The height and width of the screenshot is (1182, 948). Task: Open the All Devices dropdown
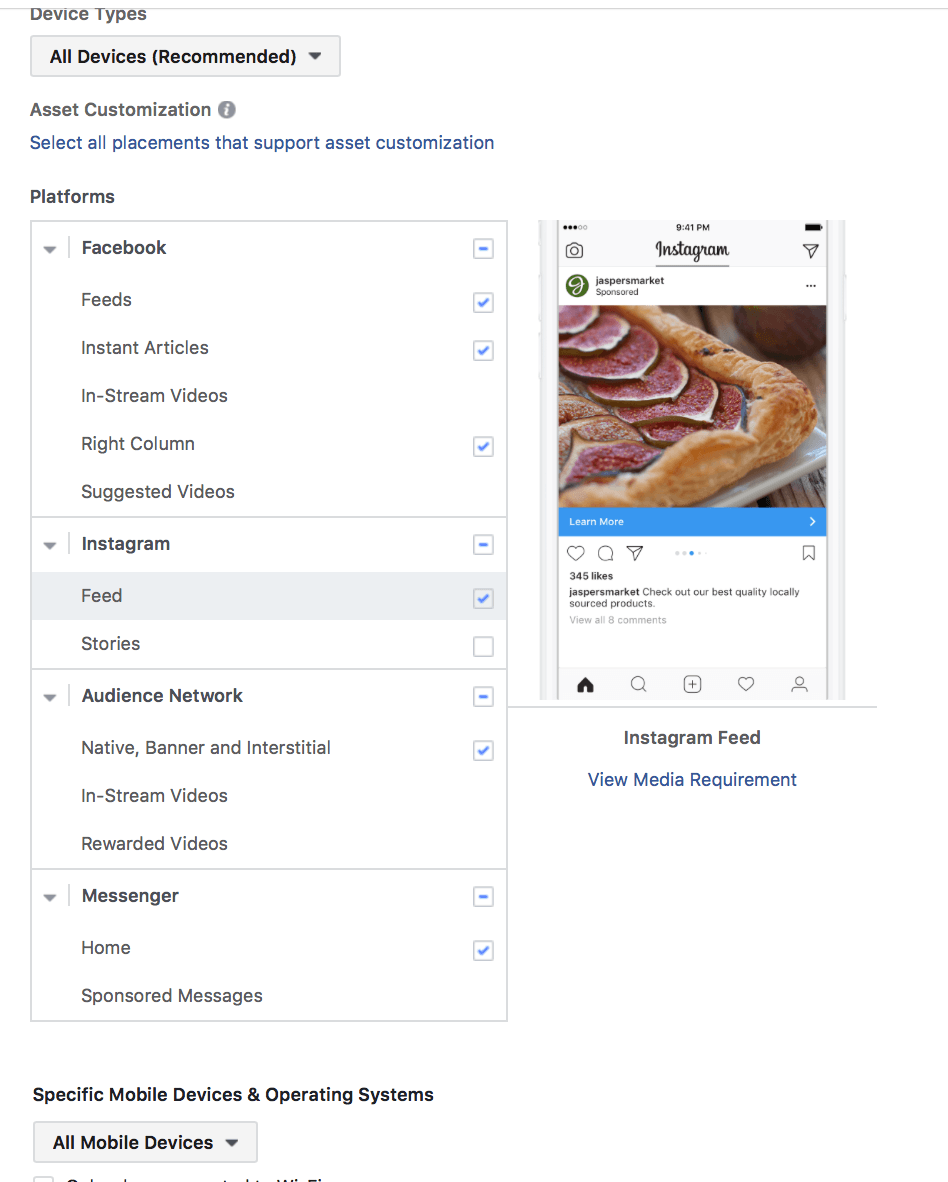point(185,56)
